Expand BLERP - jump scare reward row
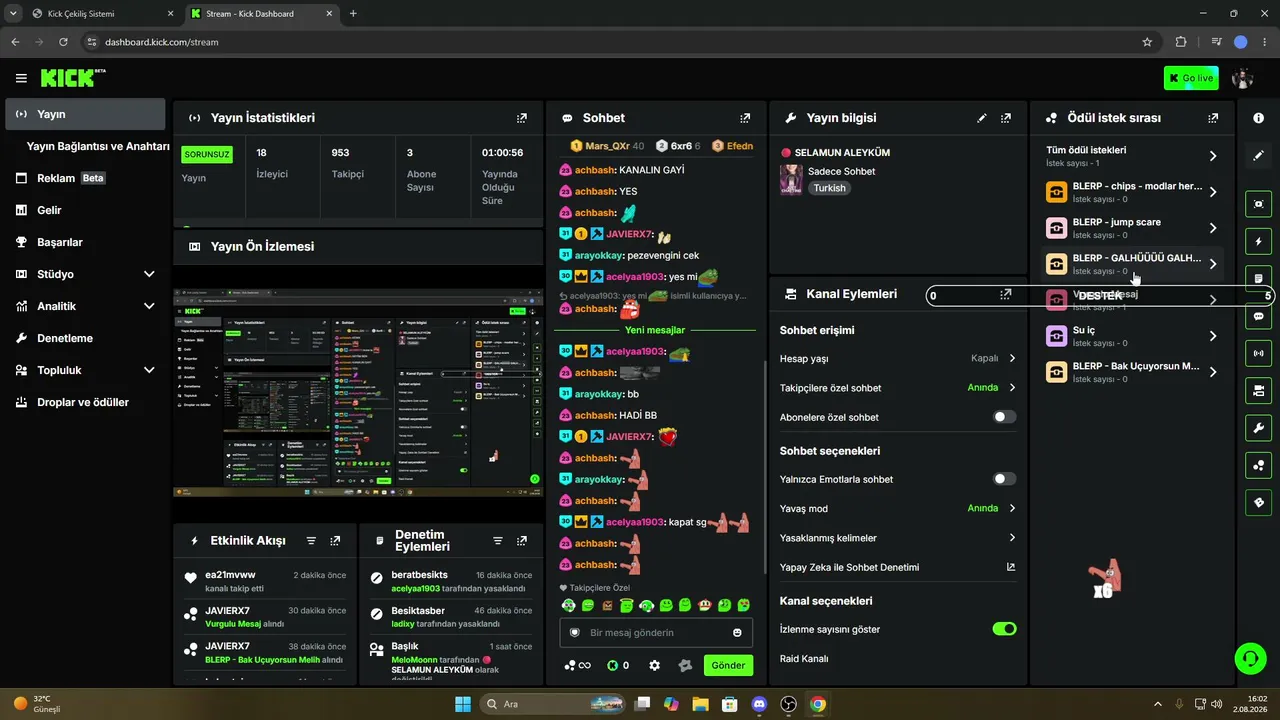Image resolution: width=1280 pixels, height=720 pixels. click(1131, 228)
